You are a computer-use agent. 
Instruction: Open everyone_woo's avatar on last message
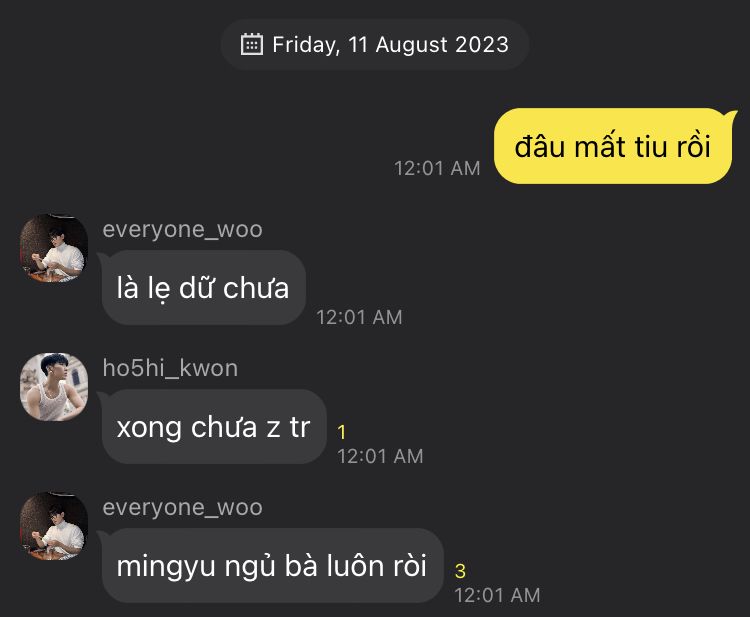coord(54,526)
